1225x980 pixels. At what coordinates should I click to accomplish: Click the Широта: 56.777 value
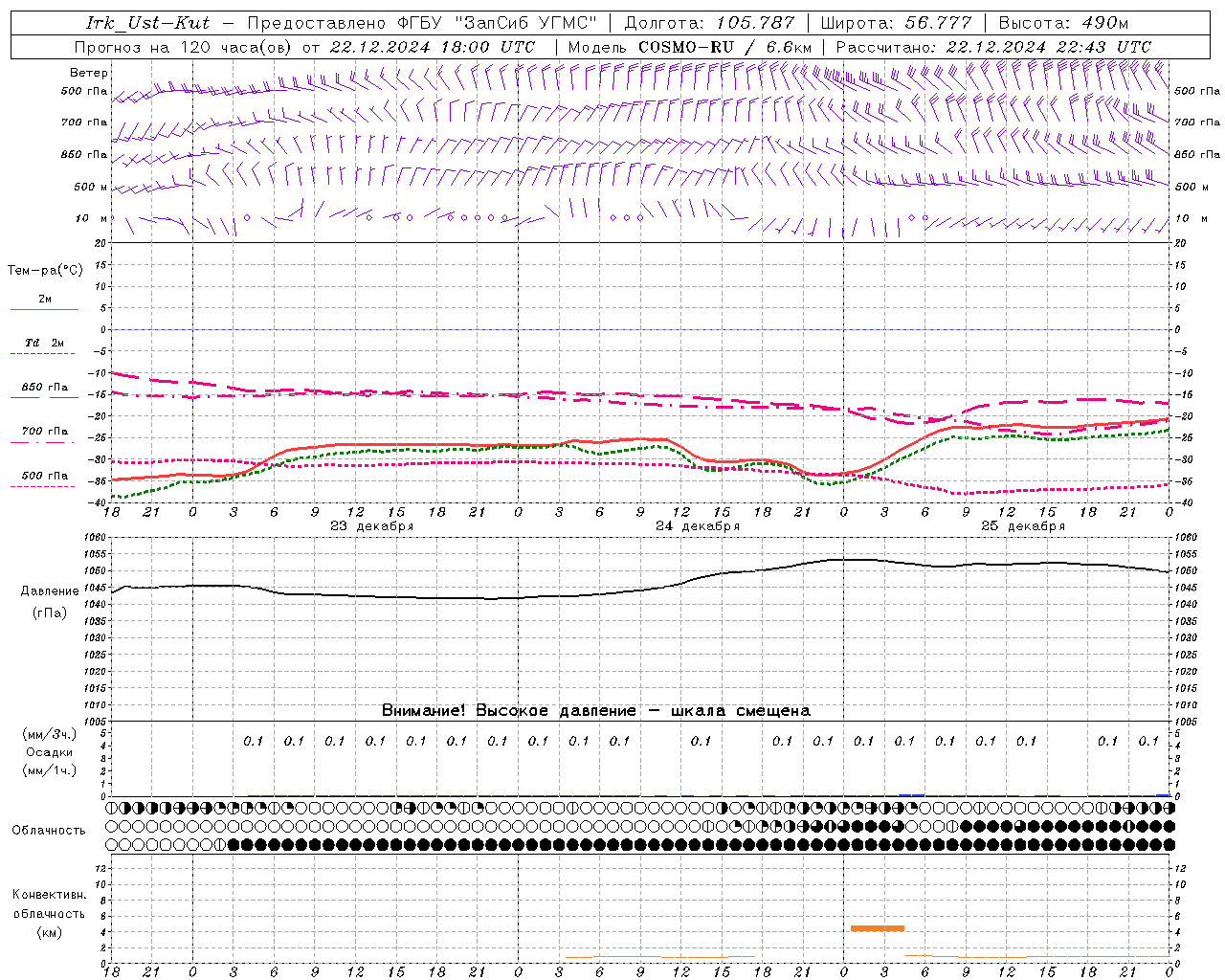[x=897, y=23]
